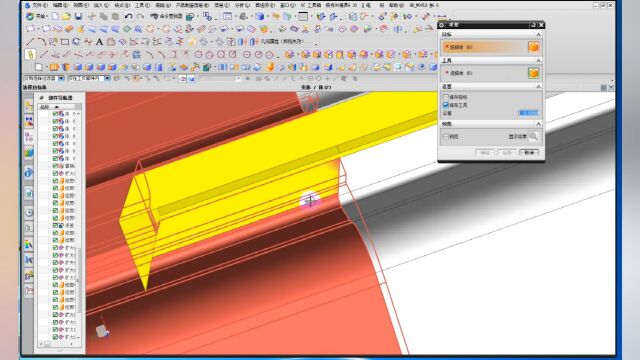Collapse the Settings section in dialog

pos(538,87)
